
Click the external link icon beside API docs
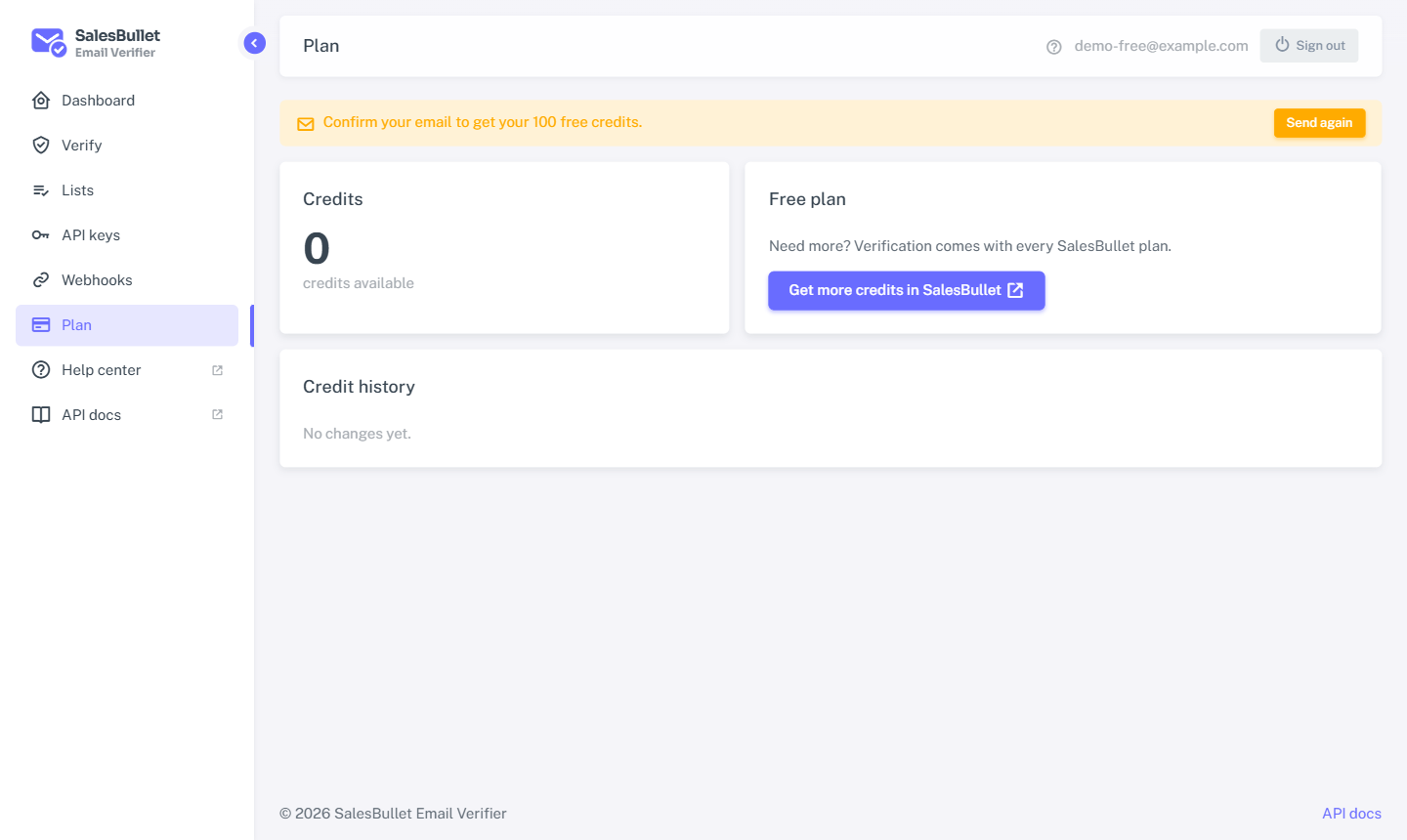217,415
